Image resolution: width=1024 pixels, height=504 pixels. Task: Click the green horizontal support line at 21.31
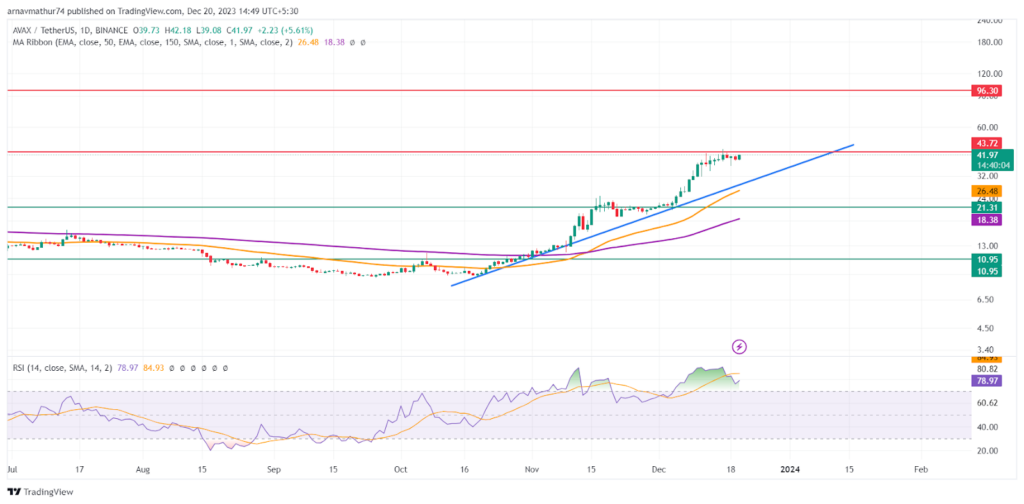490,207
